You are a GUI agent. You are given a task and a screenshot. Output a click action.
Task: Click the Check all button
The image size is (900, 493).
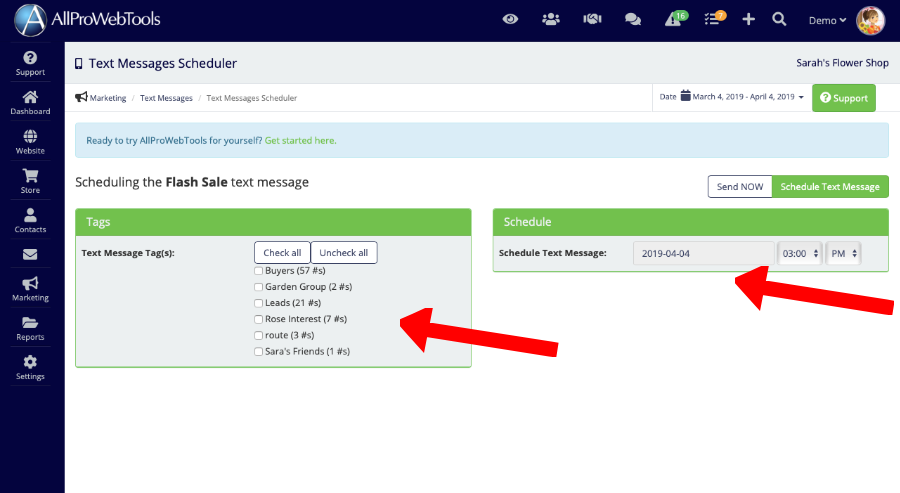coord(282,253)
